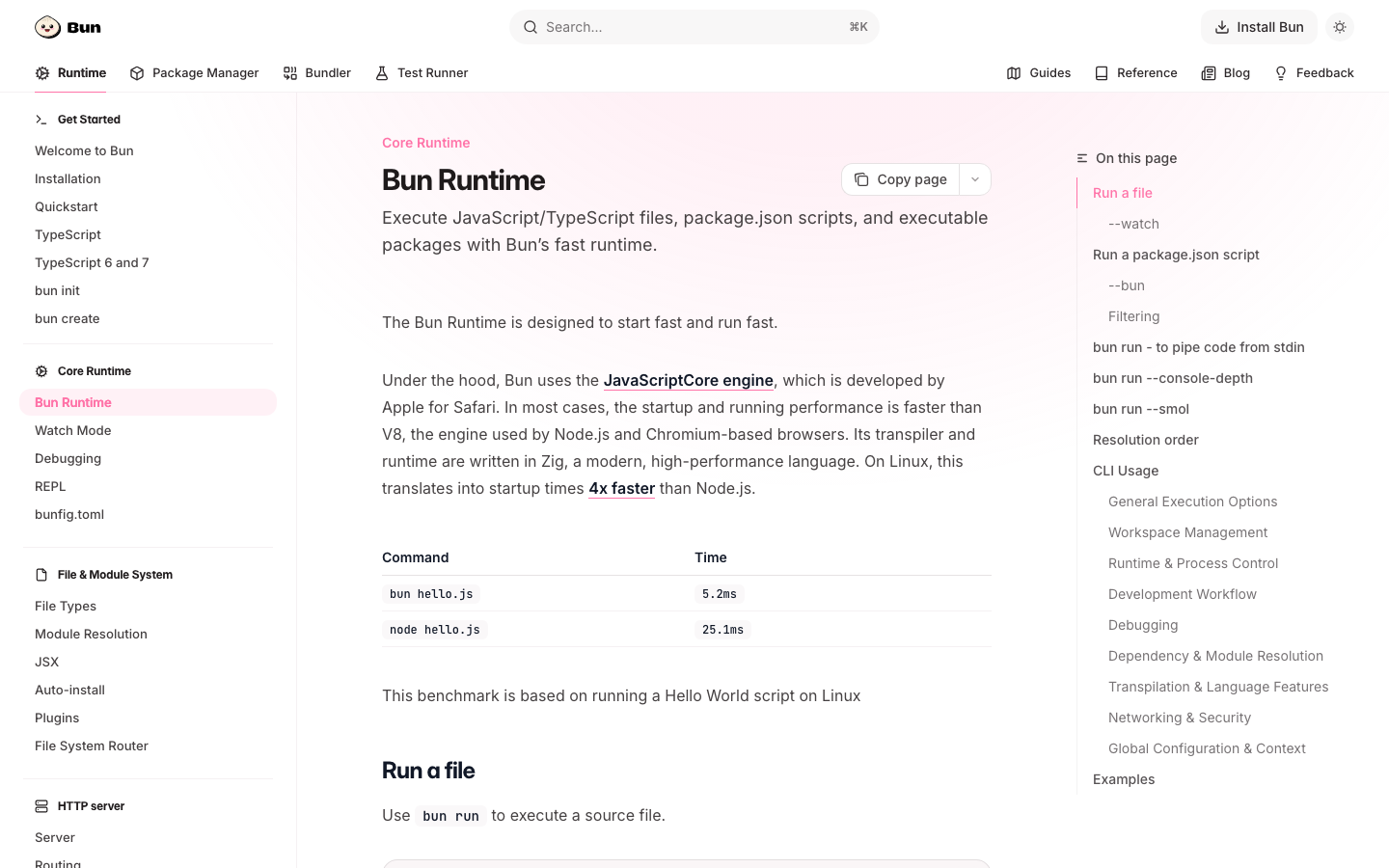Screen dimensions: 1389x868
Task: Open TypeScript 6 and 7 page
Action: 92,262
